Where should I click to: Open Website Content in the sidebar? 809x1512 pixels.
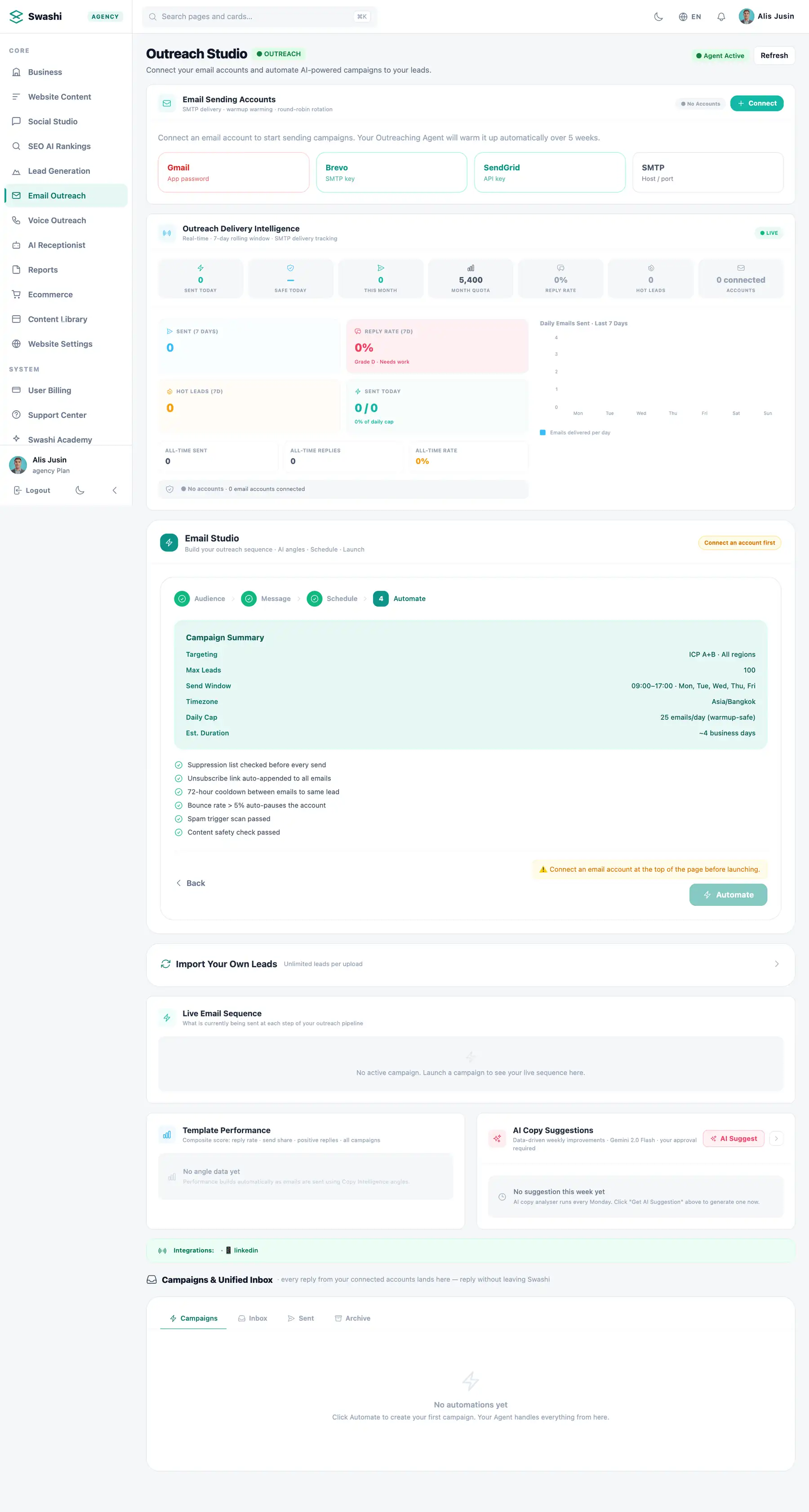point(66,97)
